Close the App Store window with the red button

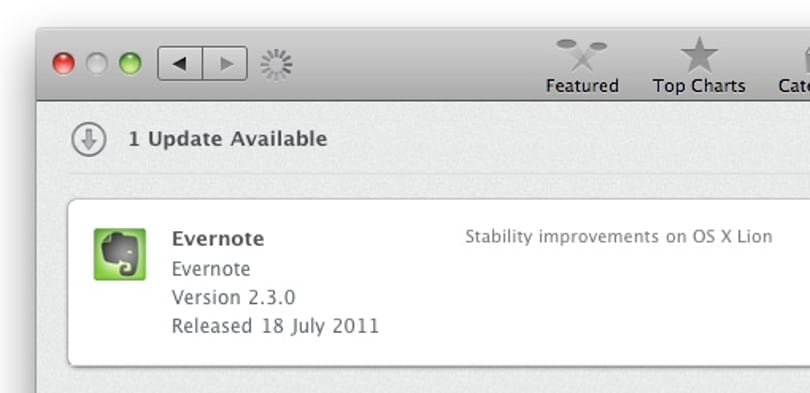64,64
